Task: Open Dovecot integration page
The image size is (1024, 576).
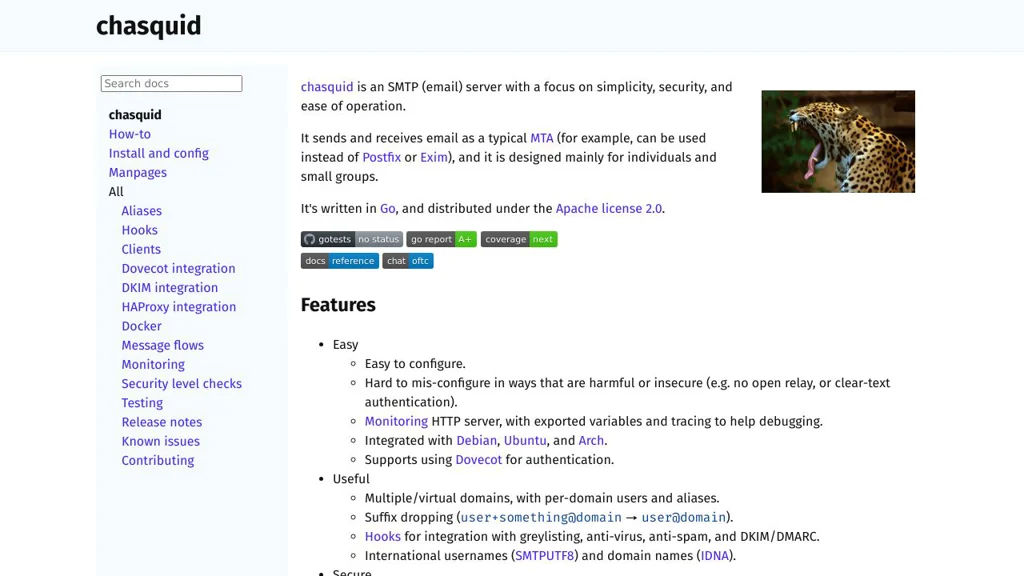Action: (x=178, y=268)
